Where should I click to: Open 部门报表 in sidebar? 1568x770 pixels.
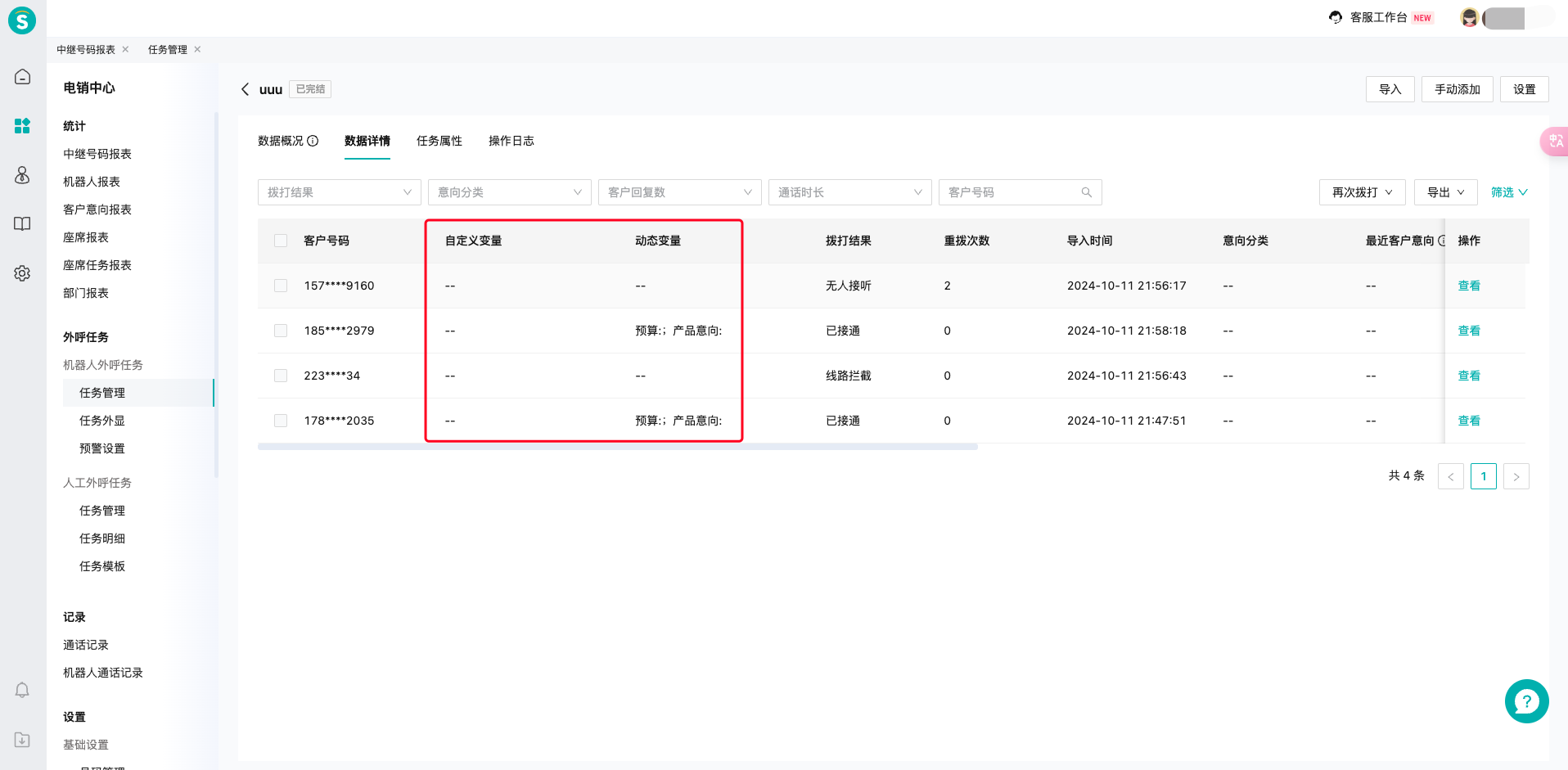click(x=86, y=293)
